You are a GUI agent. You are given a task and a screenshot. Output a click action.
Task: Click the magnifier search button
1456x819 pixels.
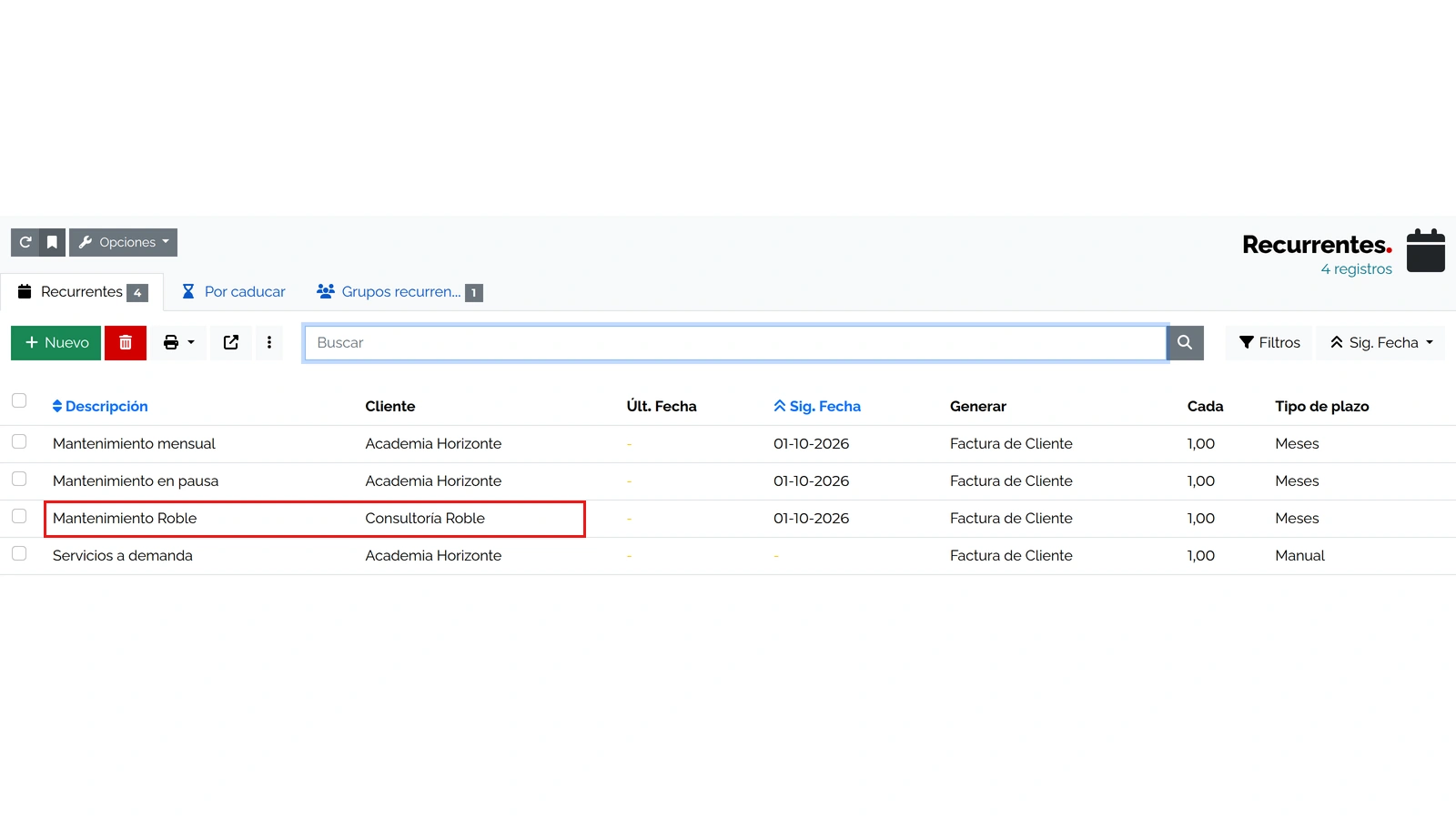click(1185, 343)
